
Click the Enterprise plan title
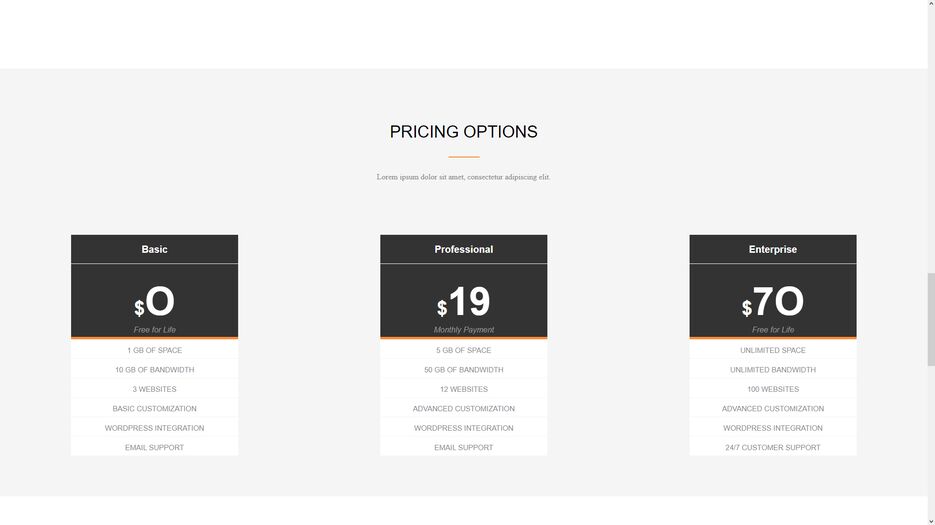773,249
